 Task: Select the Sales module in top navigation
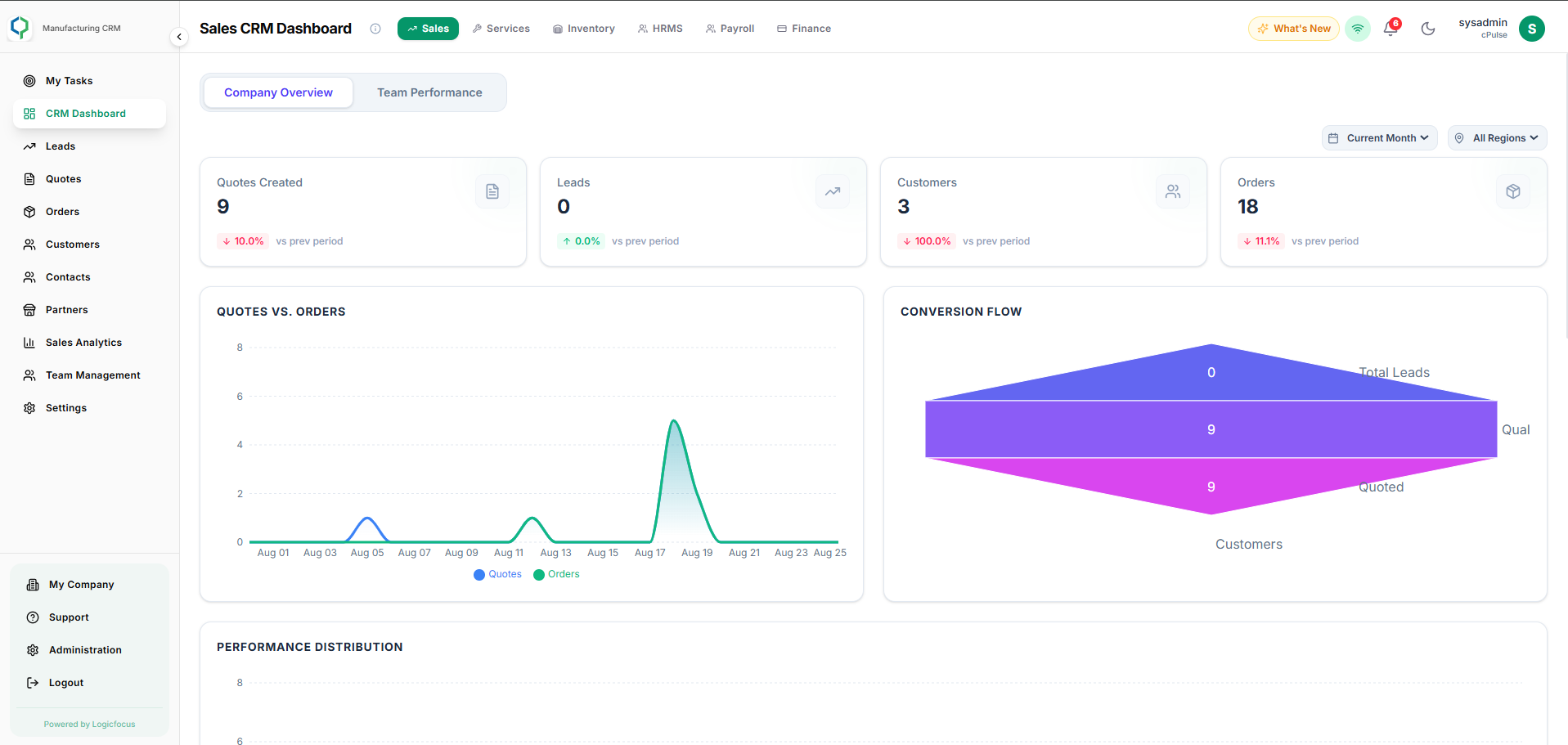[x=428, y=29]
